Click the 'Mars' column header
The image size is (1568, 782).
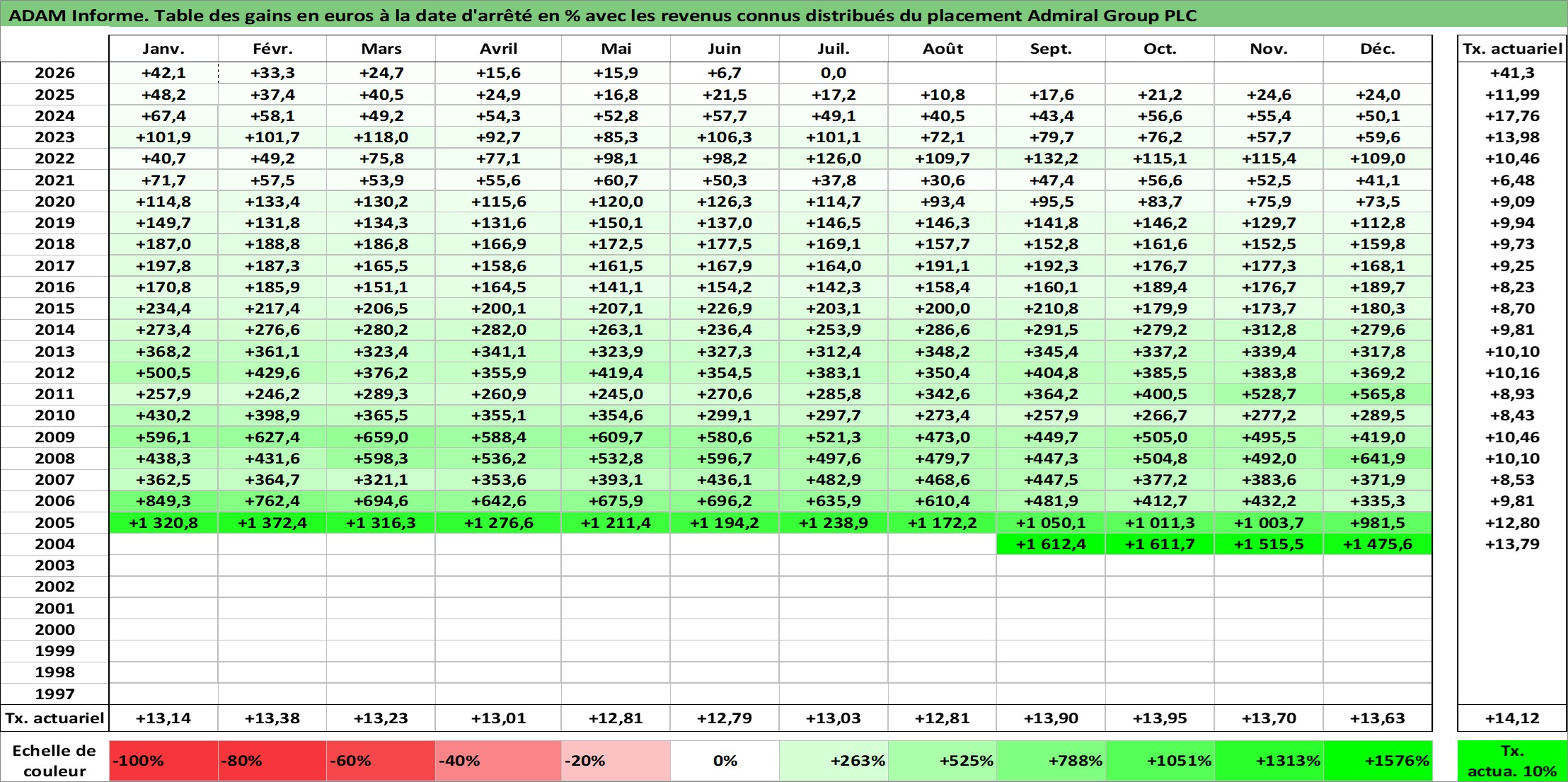381,49
